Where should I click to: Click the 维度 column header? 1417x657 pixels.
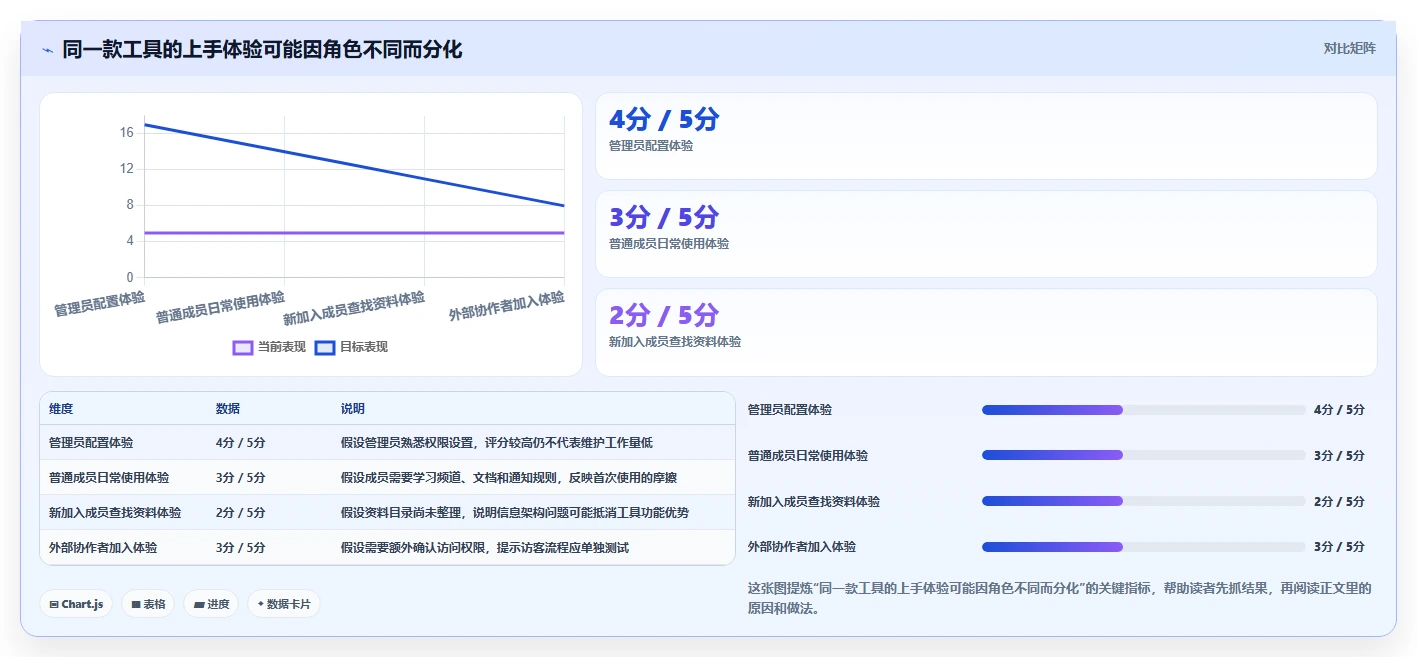coord(61,409)
